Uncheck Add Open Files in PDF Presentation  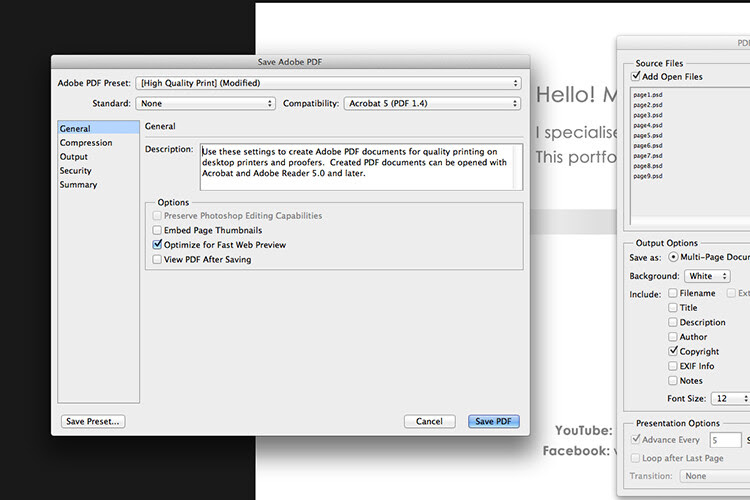[x=636, y=76]
